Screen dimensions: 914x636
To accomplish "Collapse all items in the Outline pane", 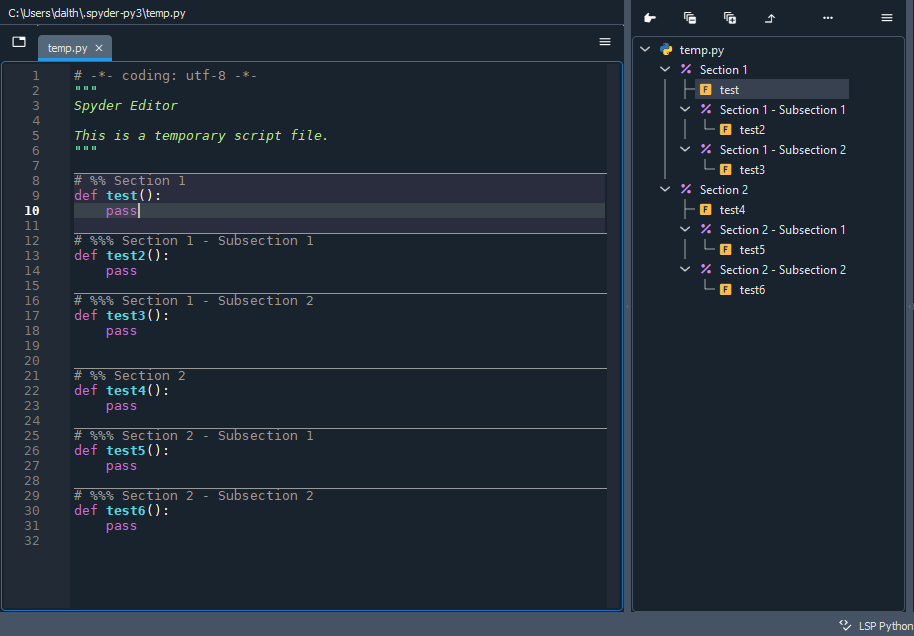I will coord(689,17).
